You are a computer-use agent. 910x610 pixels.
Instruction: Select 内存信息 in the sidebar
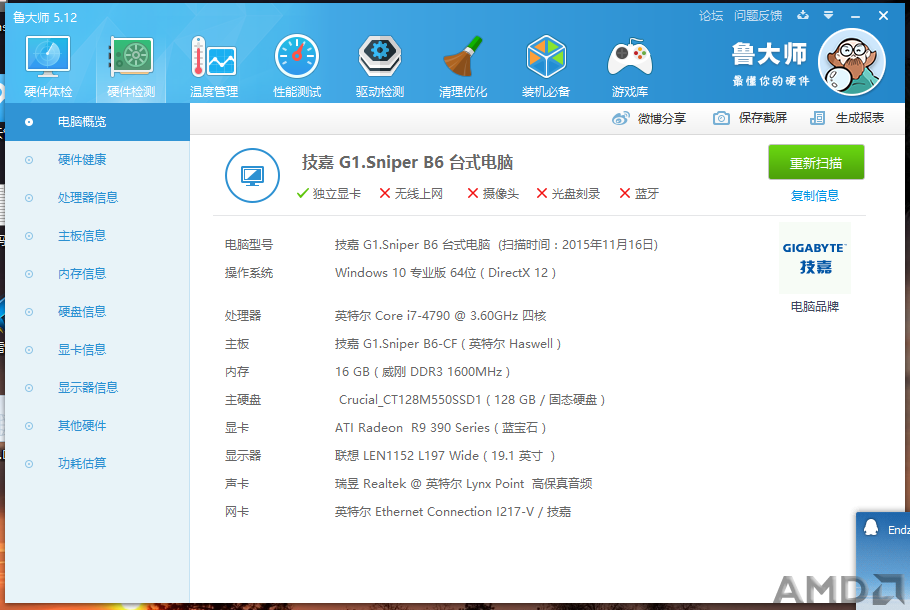(98, 274)
